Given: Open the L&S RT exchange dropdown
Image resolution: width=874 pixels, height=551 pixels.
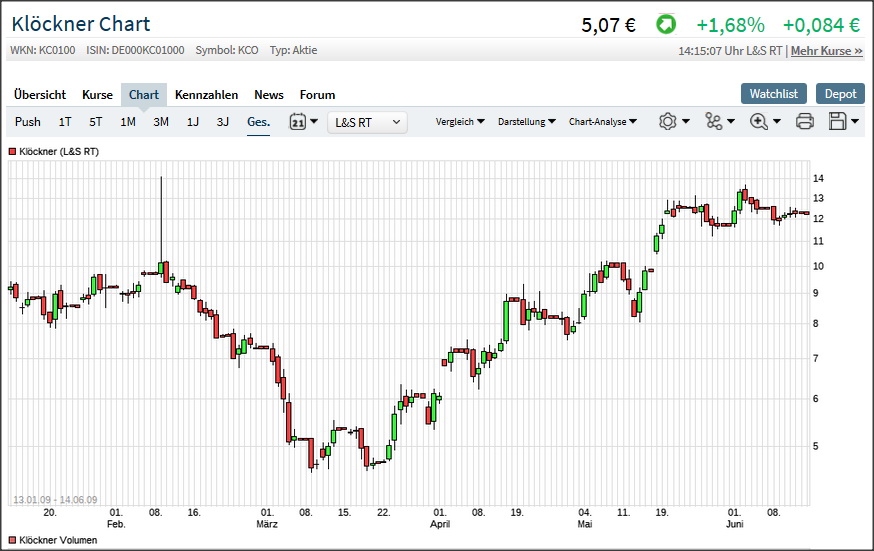Looking at the screenshot, I should [x=367, y=123].
